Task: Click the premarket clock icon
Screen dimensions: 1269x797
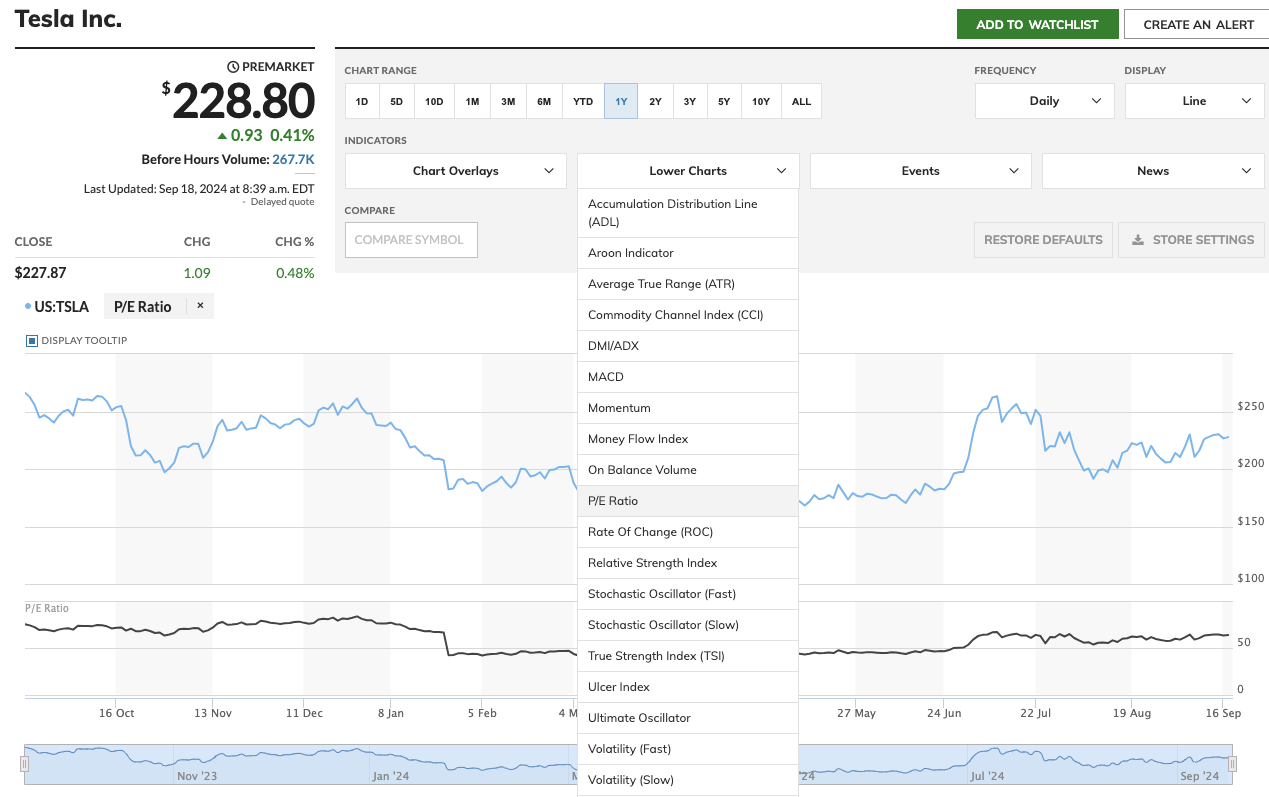Action: click(x=233, y=67)
